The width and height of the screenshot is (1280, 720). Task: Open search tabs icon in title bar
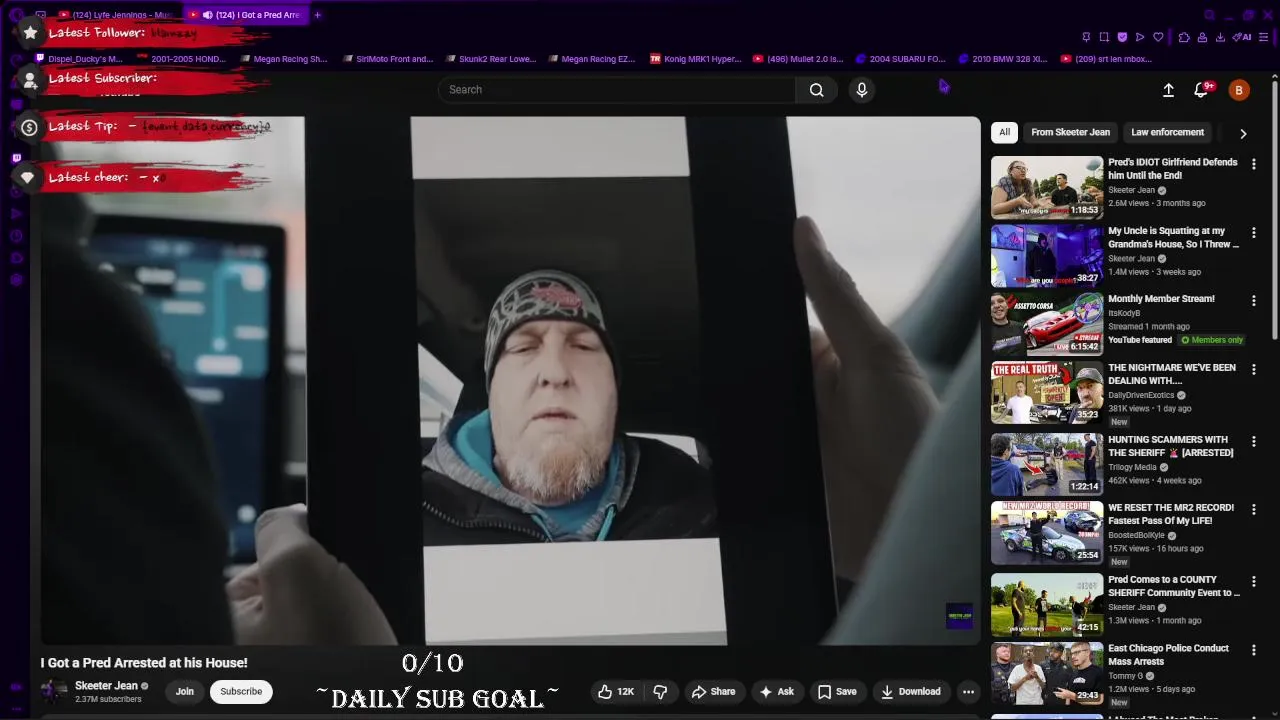pyautogui.click(x=1210, y=15)
